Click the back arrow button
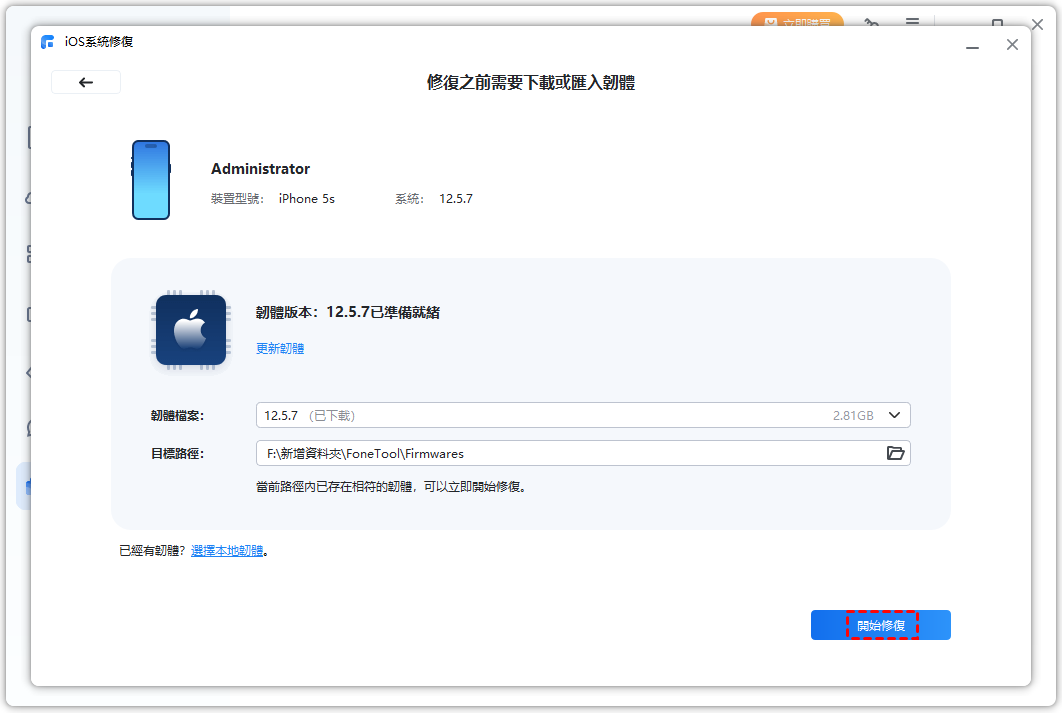 [86, 83]
